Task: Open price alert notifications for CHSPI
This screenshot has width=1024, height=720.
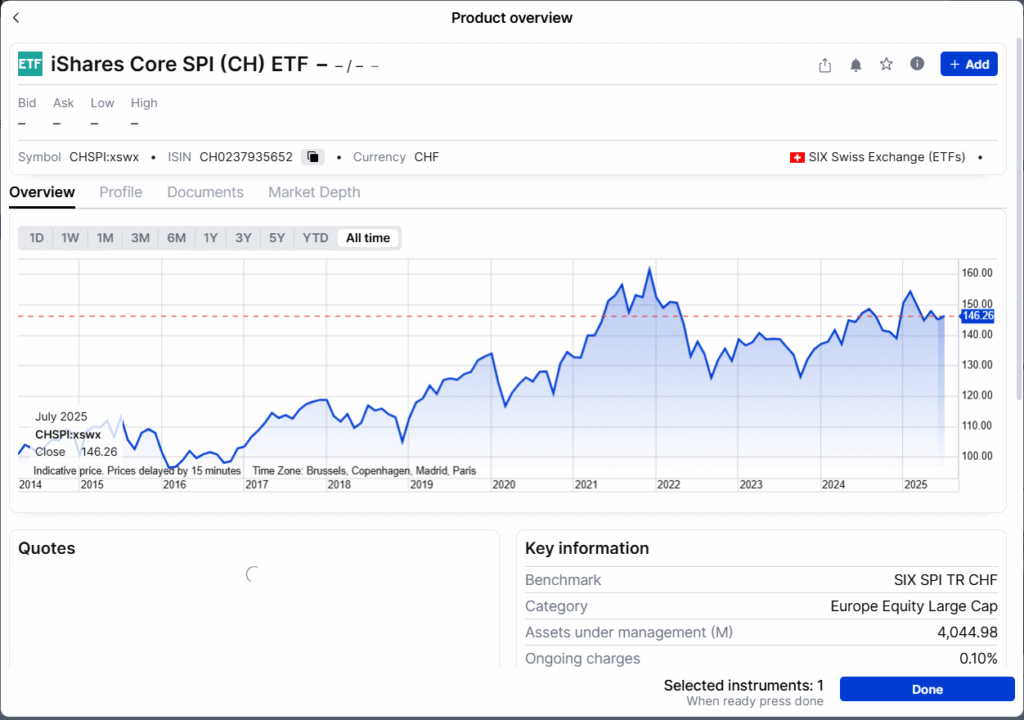Action: 855,64
